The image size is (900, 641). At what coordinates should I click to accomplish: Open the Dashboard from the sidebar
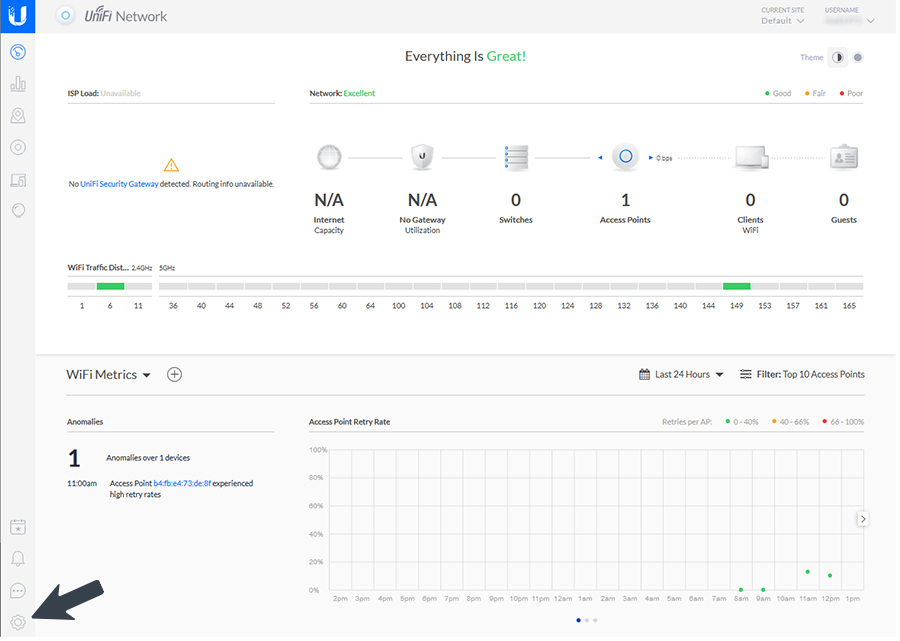17,52
